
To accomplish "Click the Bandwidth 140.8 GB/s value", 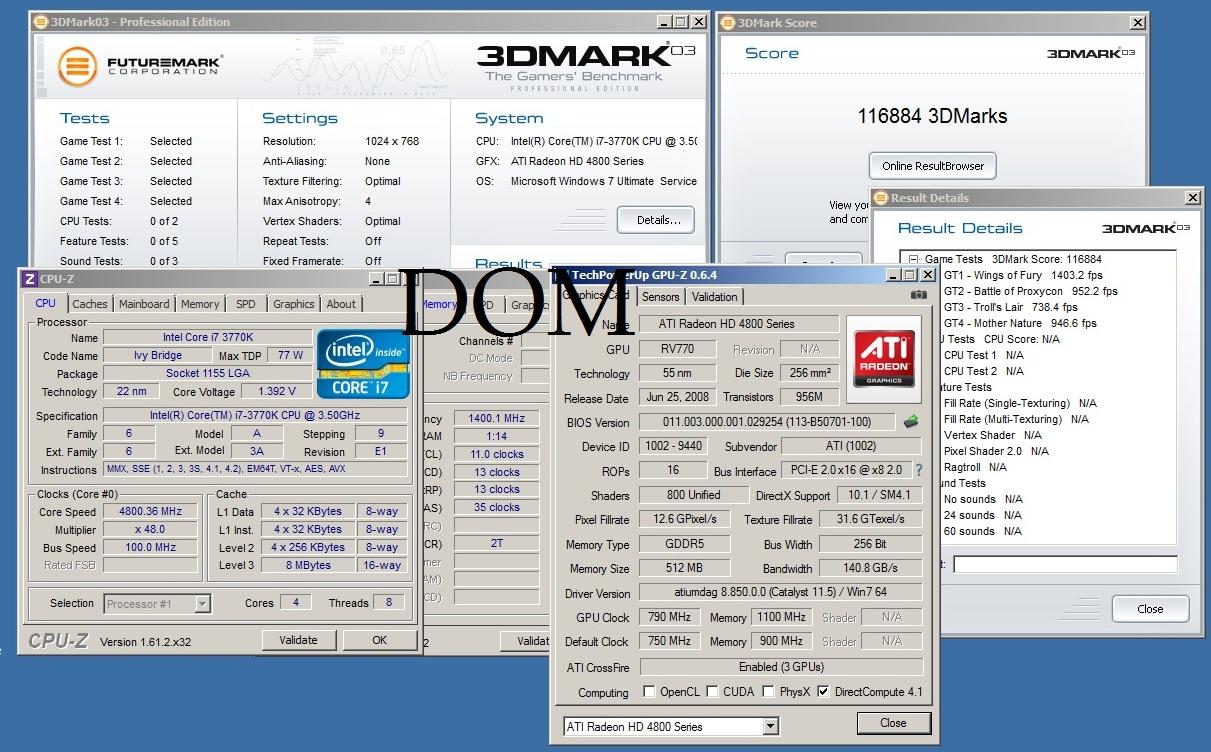I will tap(870, 569).
